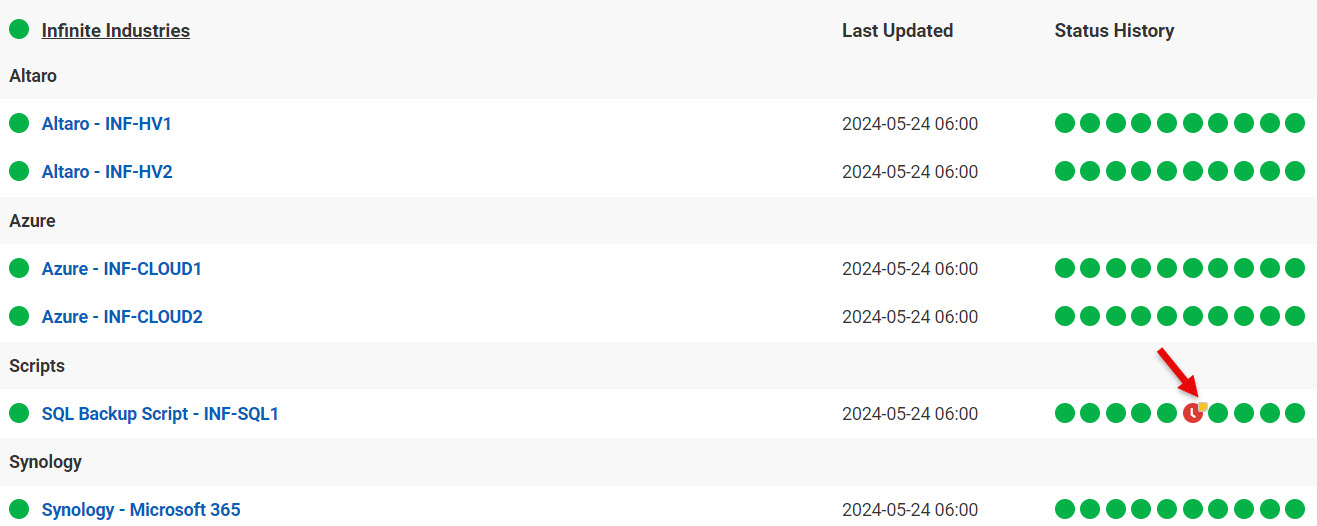Click status dot left of Altaro - INF-HV2

pyautogui.click(x=19, y=172)
